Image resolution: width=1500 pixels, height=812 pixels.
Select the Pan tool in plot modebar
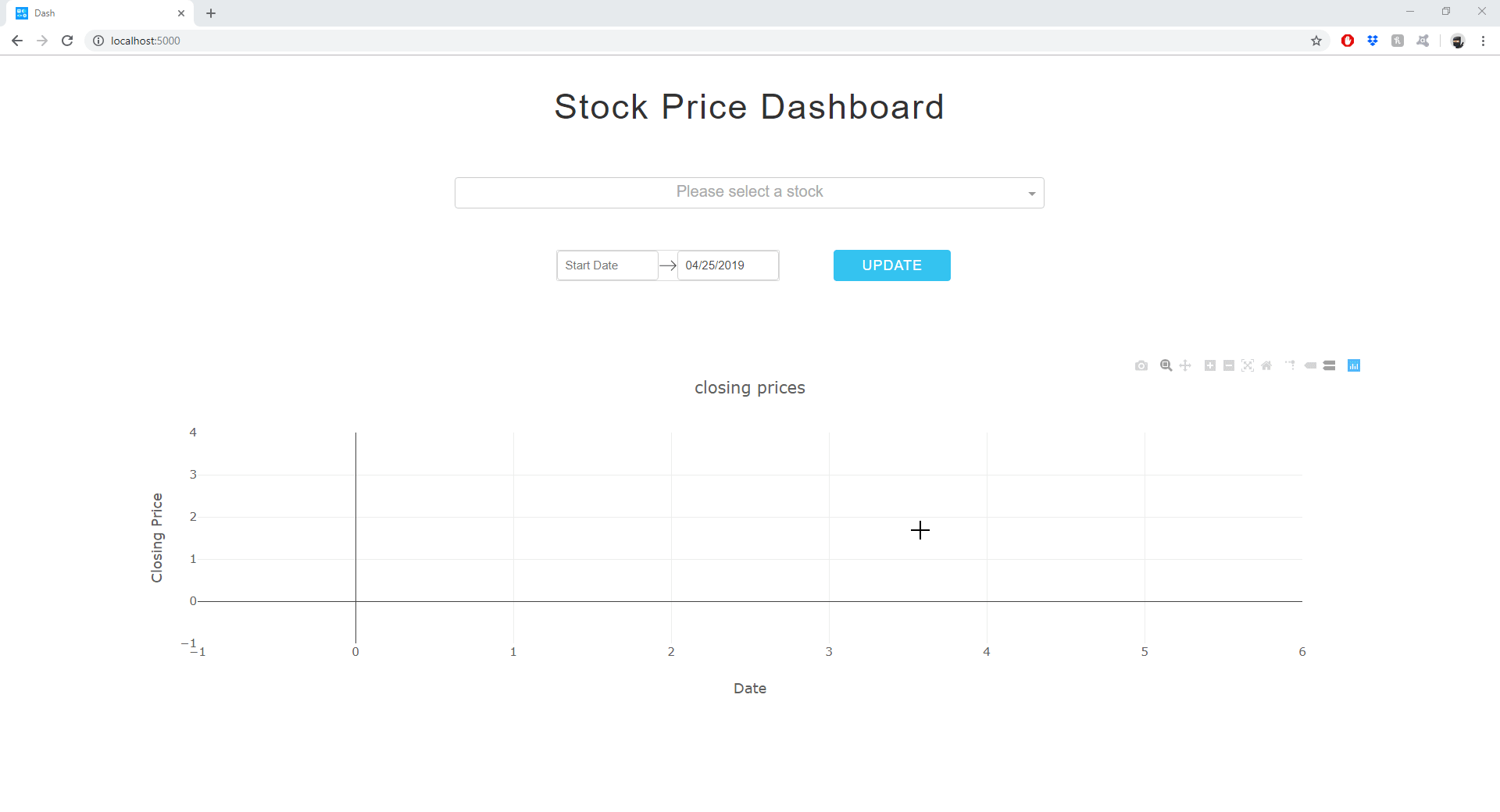click(x=1185, y=365)
